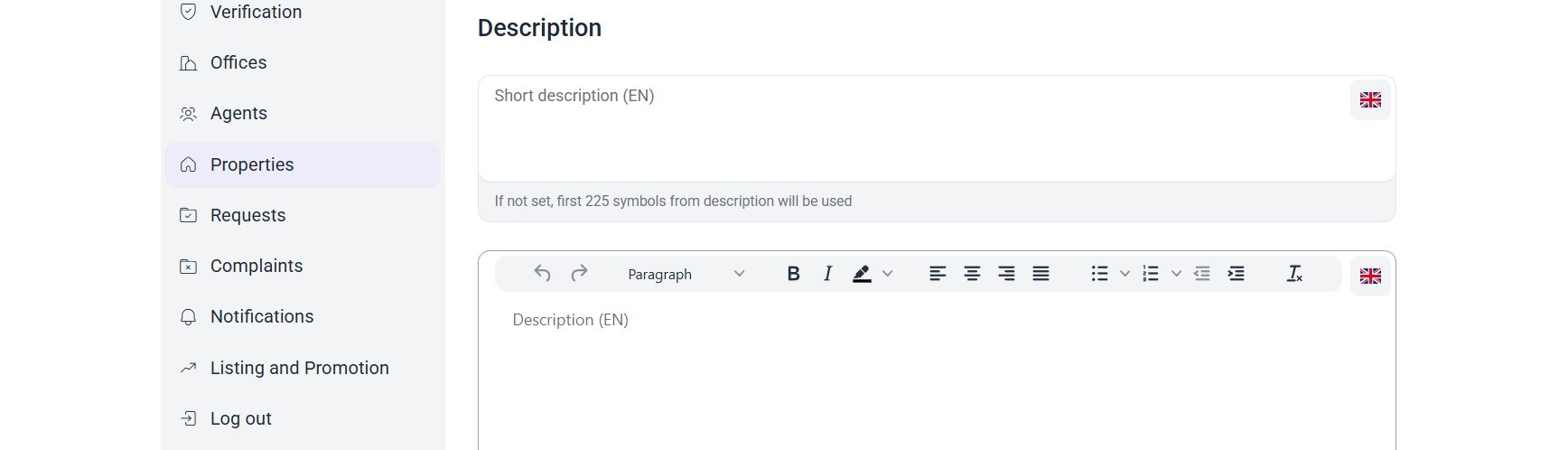Toggle italic formatting
The height and width of the screenshot is (450, 1568).
[x=827, y=273]
